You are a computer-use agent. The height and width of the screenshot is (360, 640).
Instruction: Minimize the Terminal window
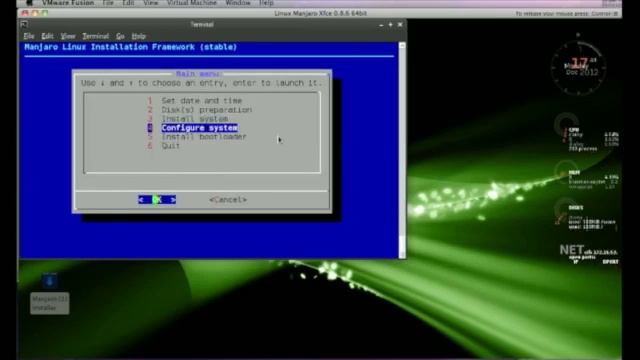381,25
